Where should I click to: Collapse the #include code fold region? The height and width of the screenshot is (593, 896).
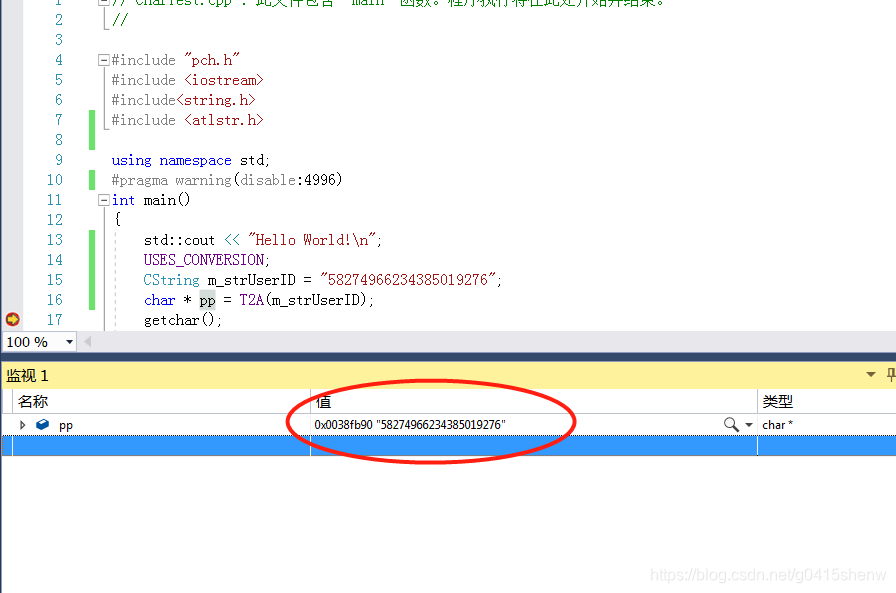click(103, 59)
